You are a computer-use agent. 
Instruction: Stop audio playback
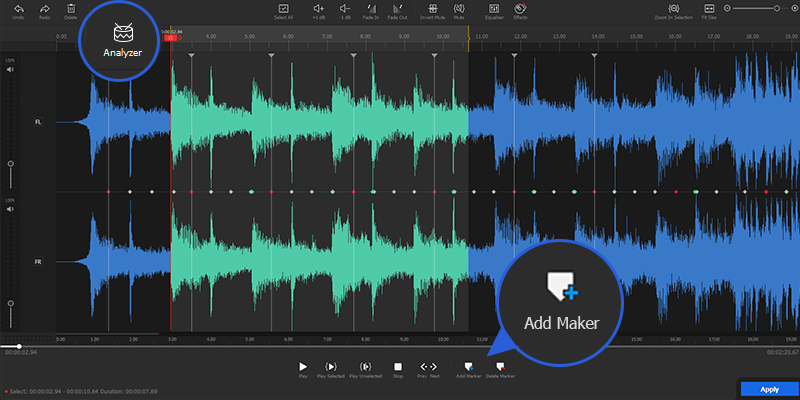click(397, 367)
